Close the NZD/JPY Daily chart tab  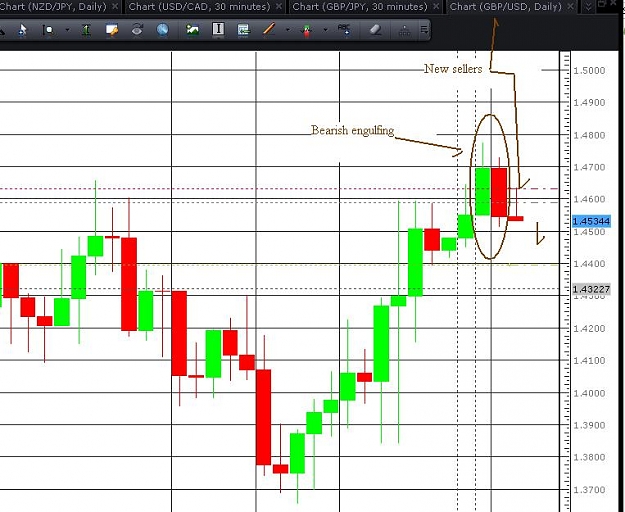click(115, 6)
